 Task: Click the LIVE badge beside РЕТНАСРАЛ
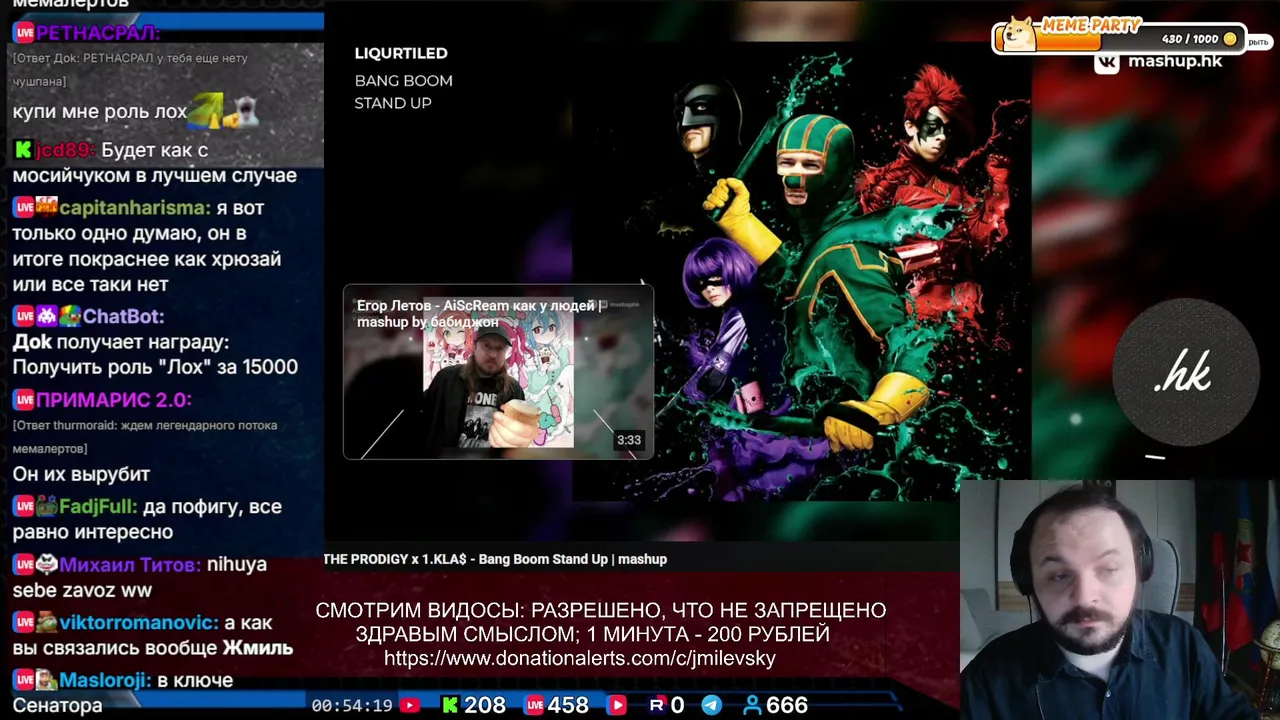24,33
